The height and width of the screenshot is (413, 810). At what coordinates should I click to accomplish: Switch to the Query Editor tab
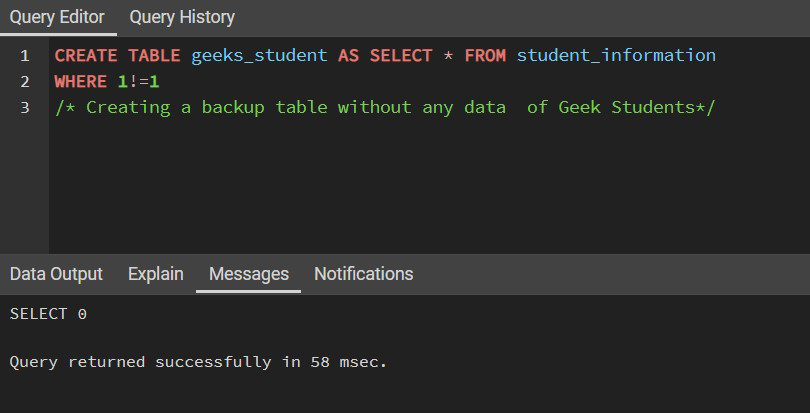(56, 17)
